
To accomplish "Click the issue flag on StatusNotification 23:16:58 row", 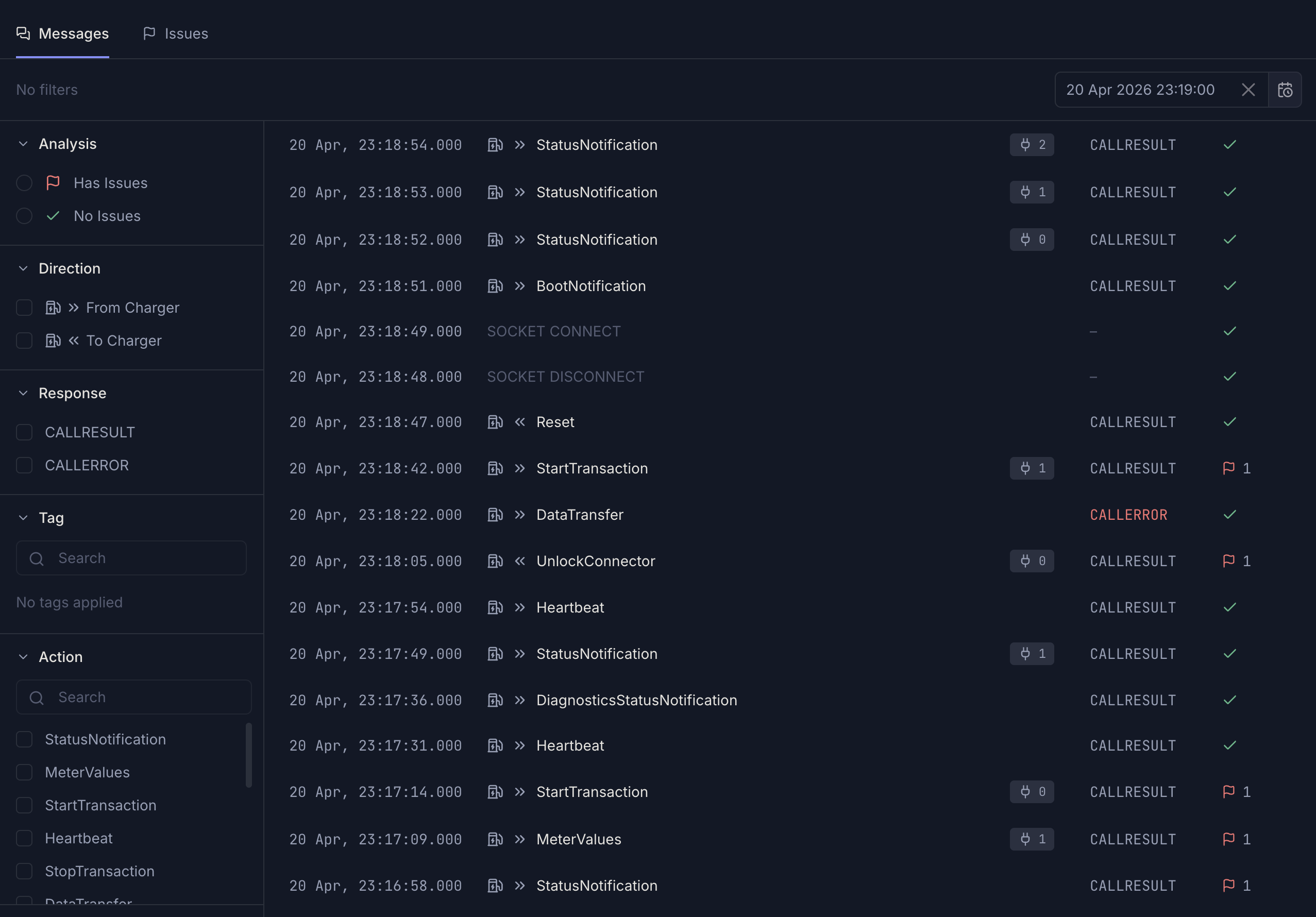I will tap(1228, 886).
